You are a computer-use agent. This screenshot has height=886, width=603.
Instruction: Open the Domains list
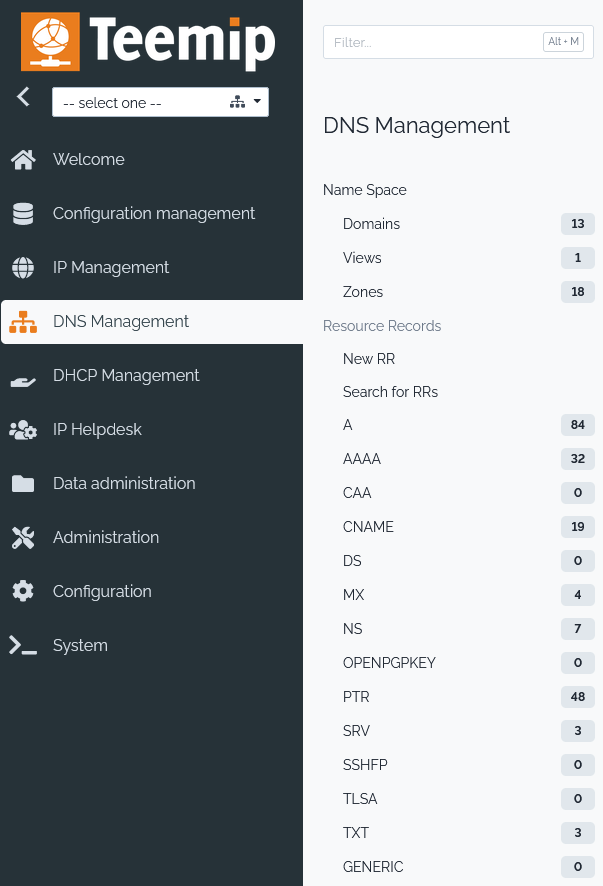click(x=371, y=224)
